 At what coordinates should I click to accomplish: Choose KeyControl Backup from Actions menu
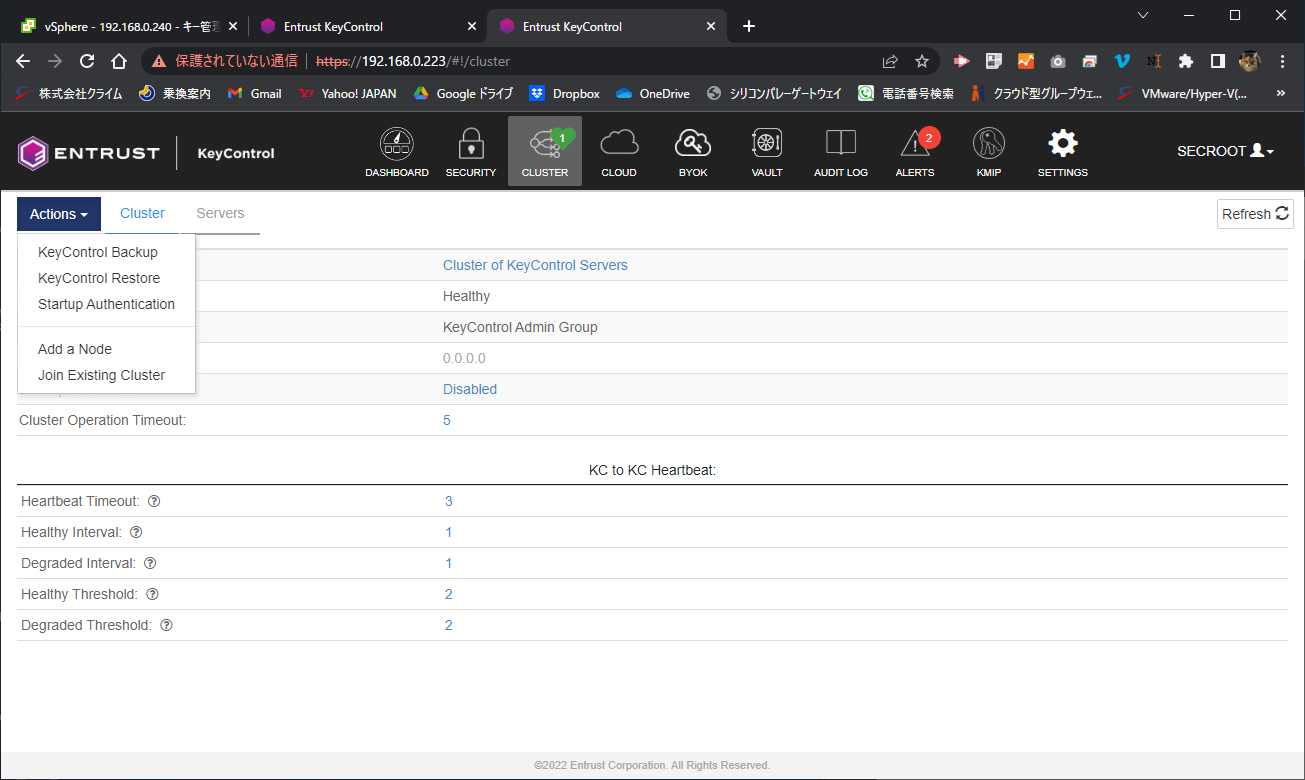point(98,252)
